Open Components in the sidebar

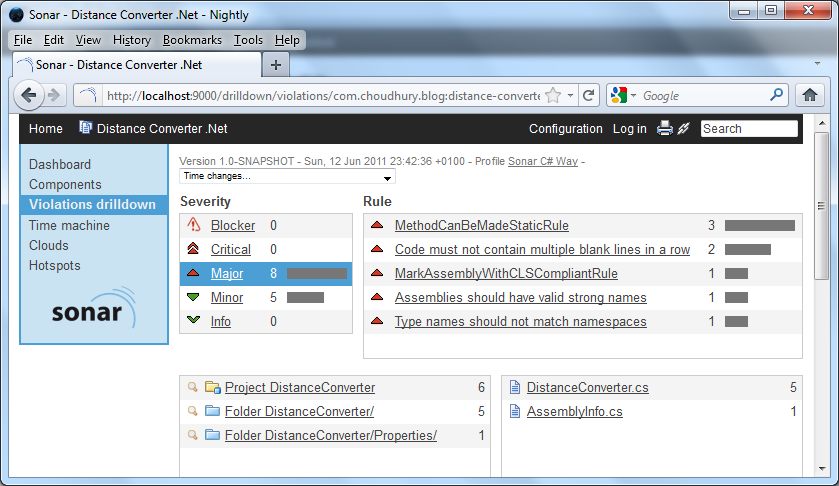click(x=65, y=184)
